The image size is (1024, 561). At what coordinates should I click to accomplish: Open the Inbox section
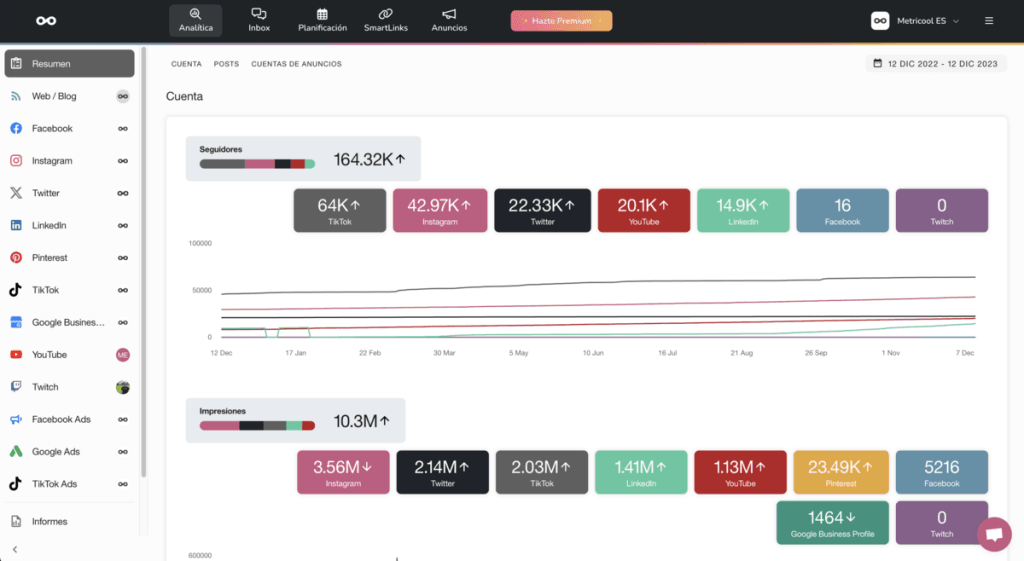[259, 20]
